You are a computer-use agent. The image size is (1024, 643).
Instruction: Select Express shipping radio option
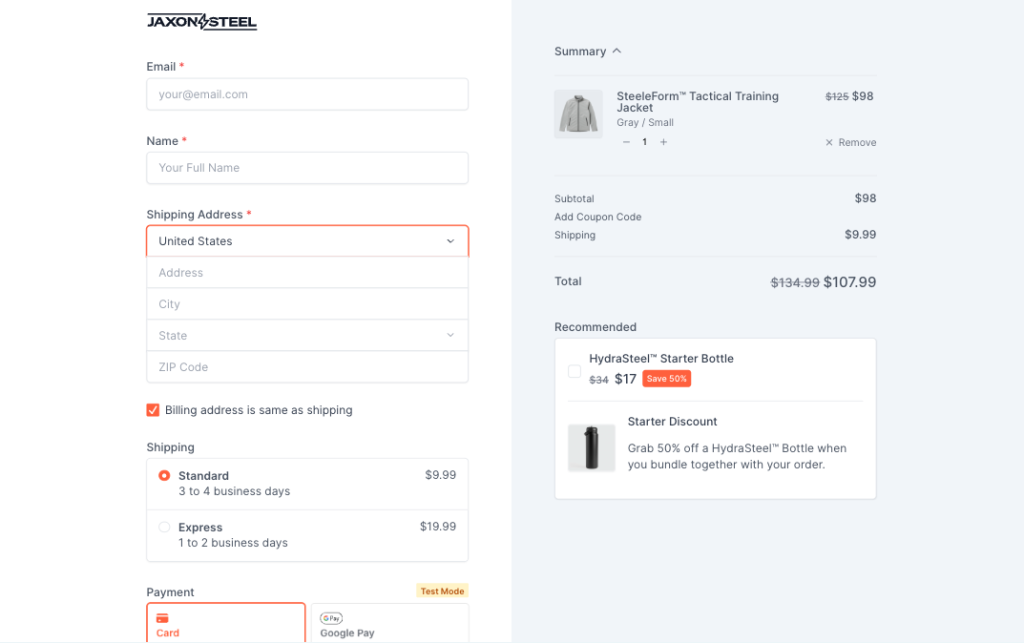[x=164, y=527]
